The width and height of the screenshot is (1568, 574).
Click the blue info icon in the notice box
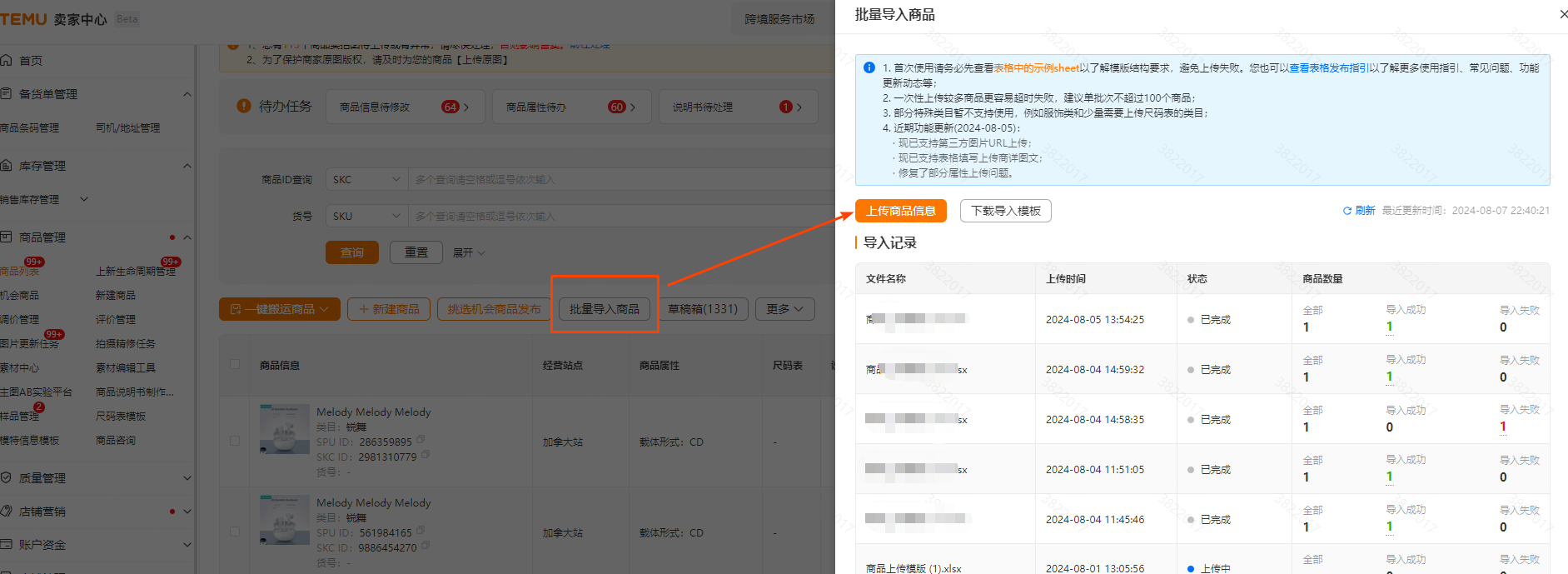point(869,68)
